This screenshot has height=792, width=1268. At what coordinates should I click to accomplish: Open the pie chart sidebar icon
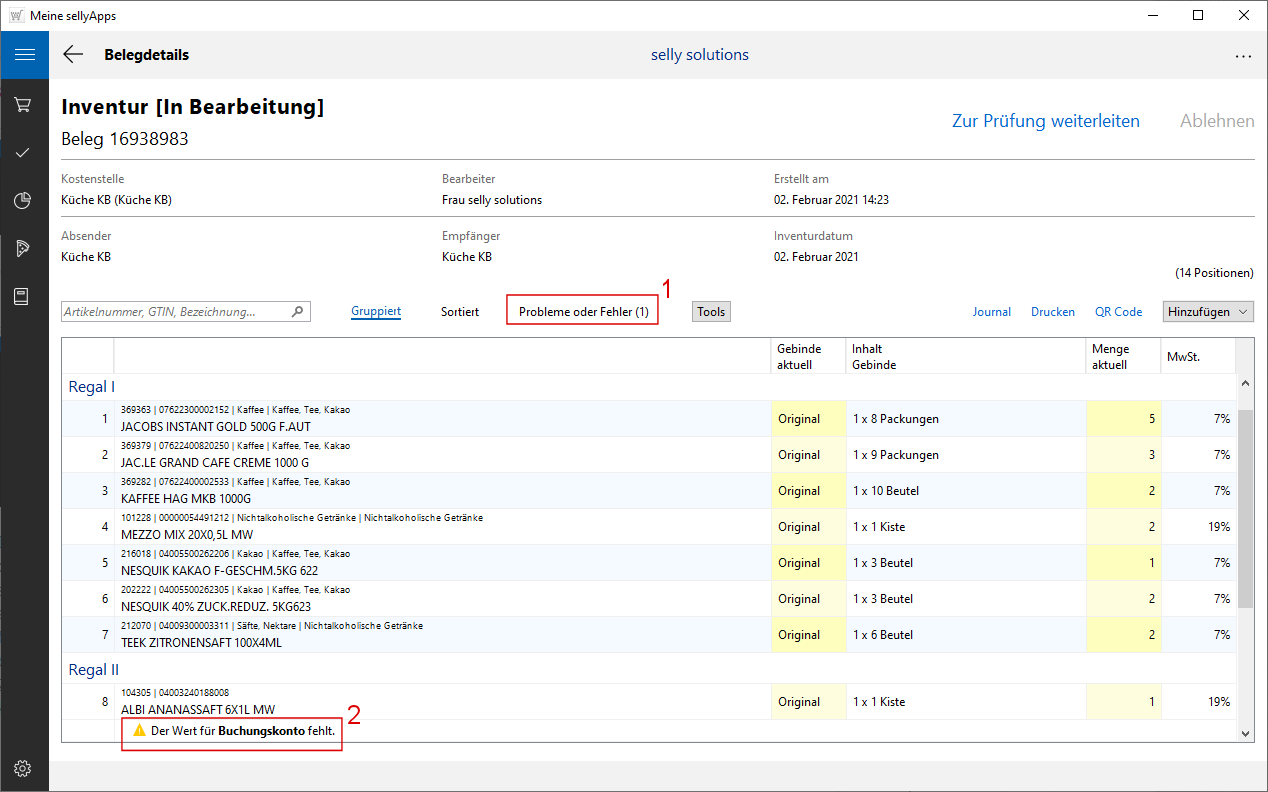tap(23, 201)
